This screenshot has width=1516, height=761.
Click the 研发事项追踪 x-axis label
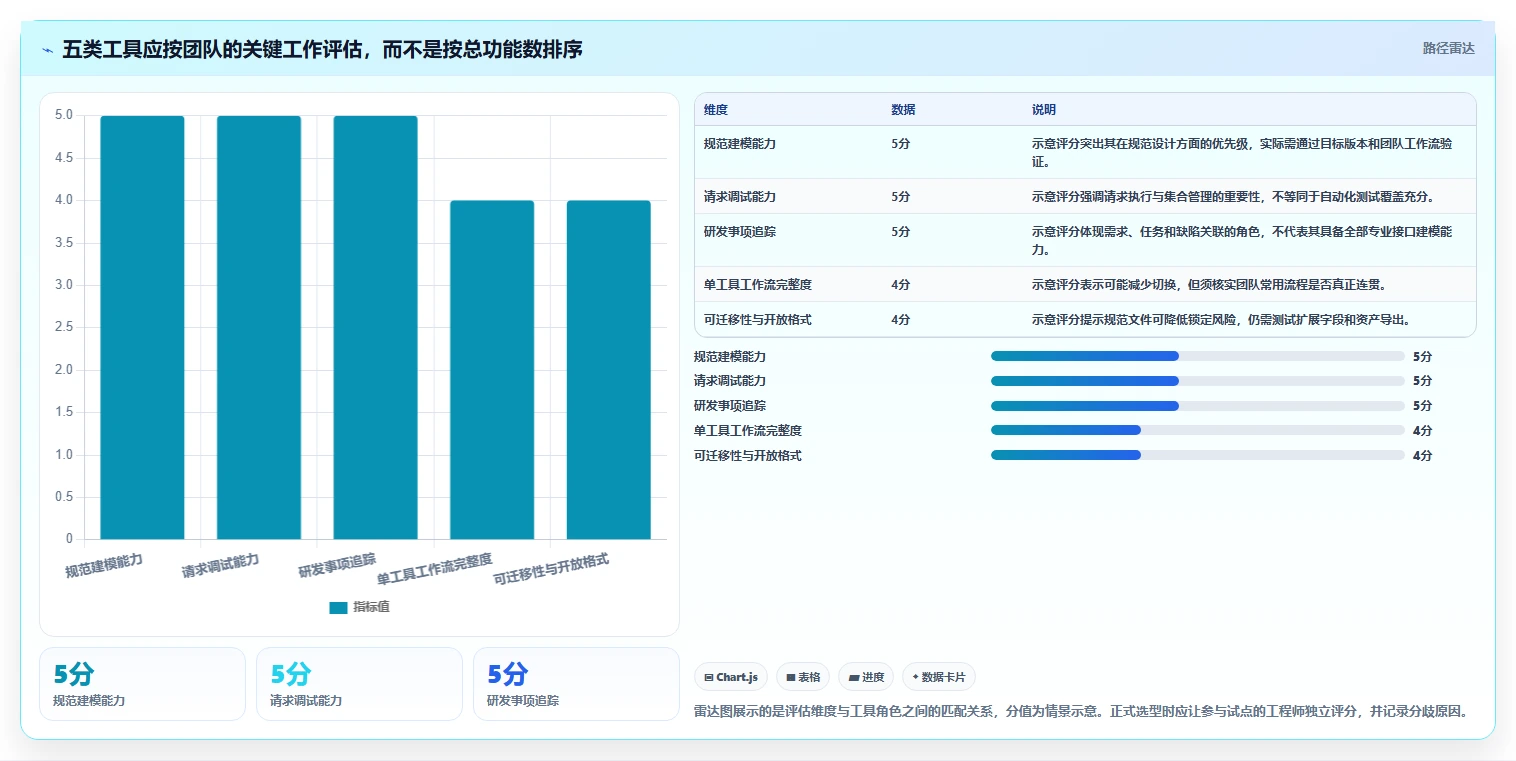(x=337, y=566)
